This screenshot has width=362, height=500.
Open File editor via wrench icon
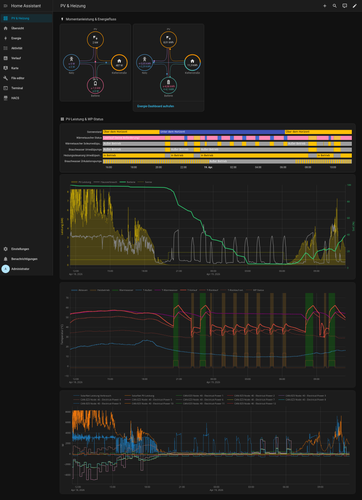[x=26, y=78]
